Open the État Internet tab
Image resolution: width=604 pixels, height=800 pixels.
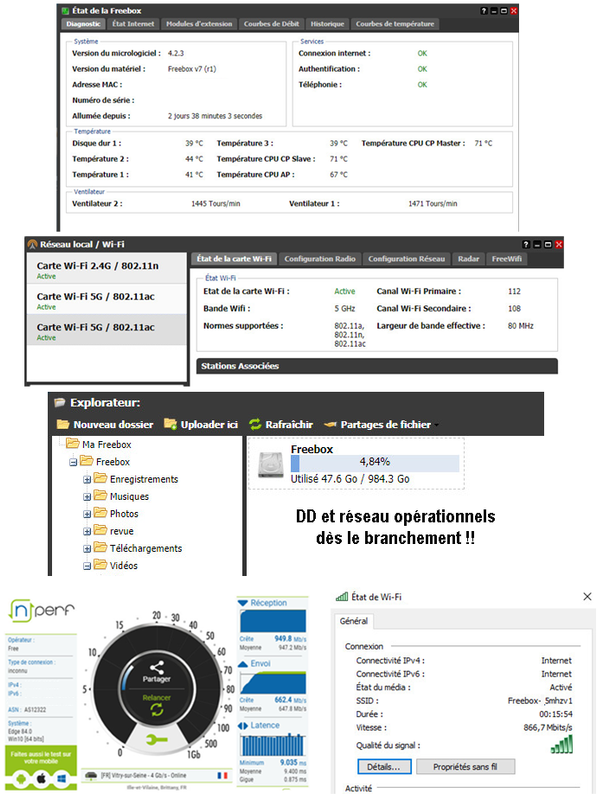click(133, 24)
